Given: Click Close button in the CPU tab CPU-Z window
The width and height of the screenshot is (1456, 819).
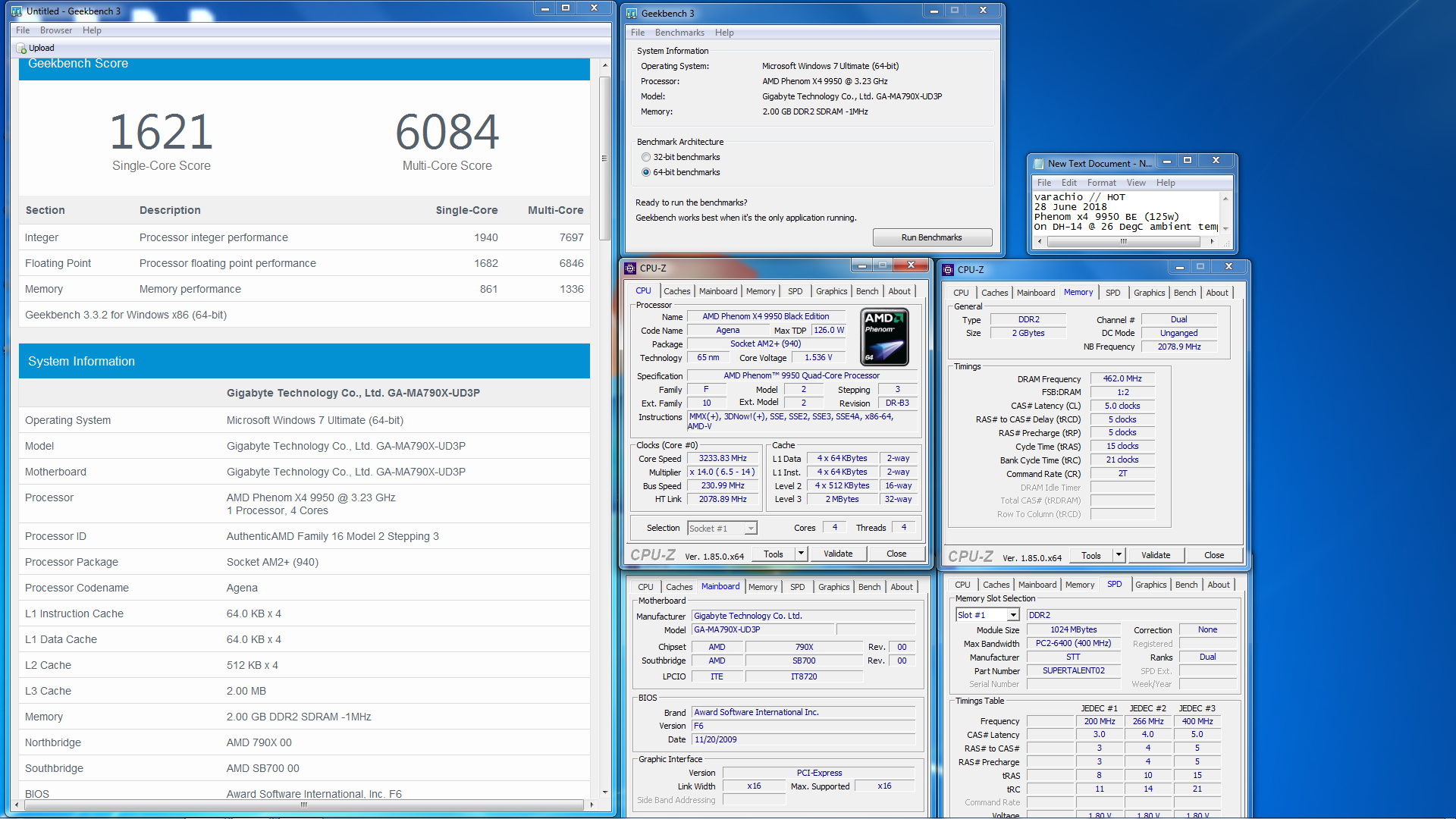Looking at the screenshot, I should coord(896,554).
